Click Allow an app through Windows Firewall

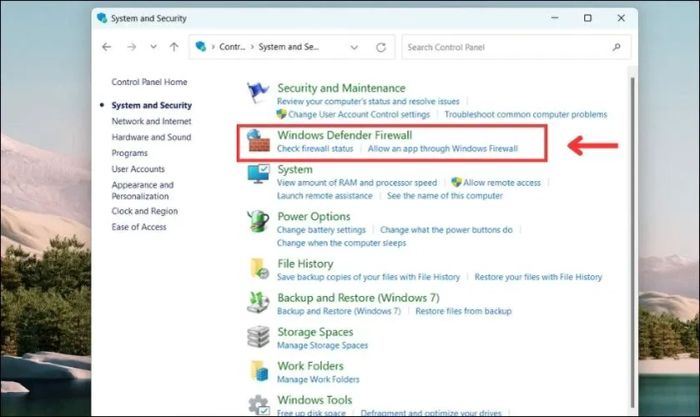(443, 149)
